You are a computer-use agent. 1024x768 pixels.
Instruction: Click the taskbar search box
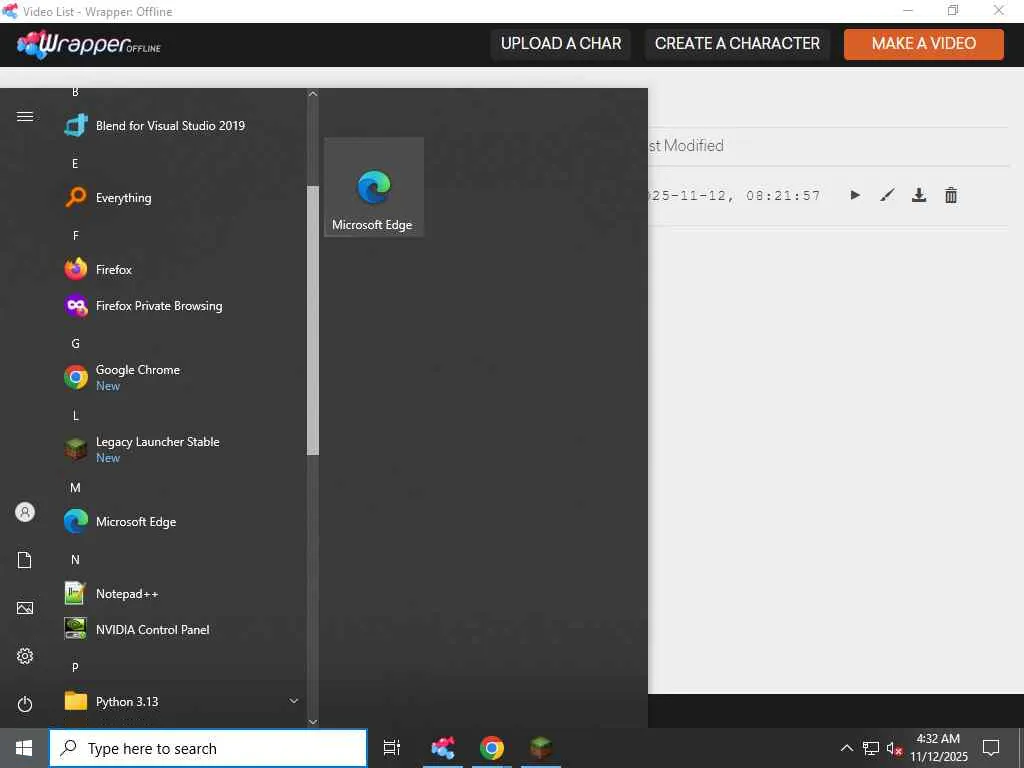pyautogui.click(x=208, y=748)
